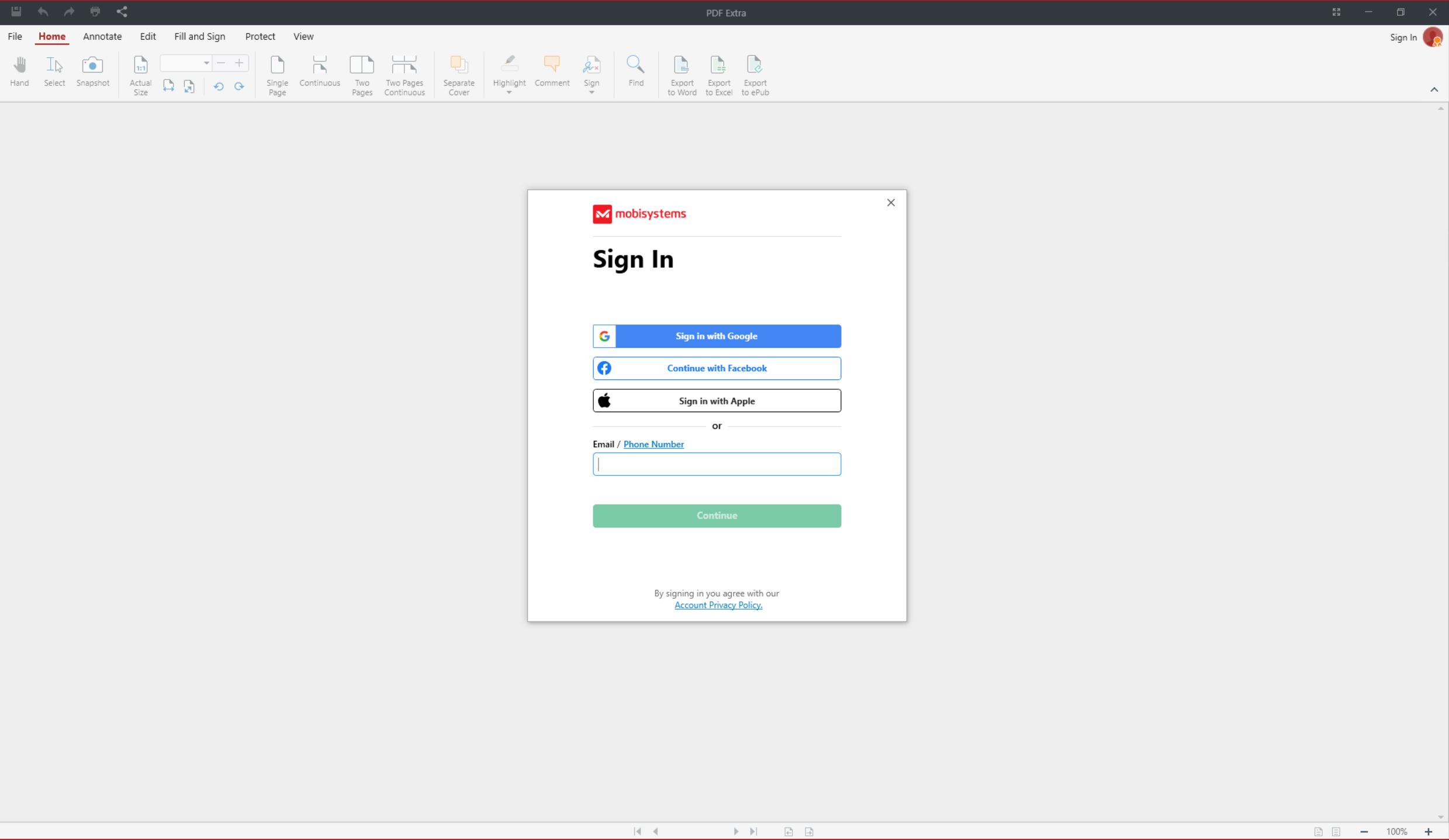The width and height of the screenshot is (1449, 840).
Task: Select the Sign tool
Action: coord(591,75)
